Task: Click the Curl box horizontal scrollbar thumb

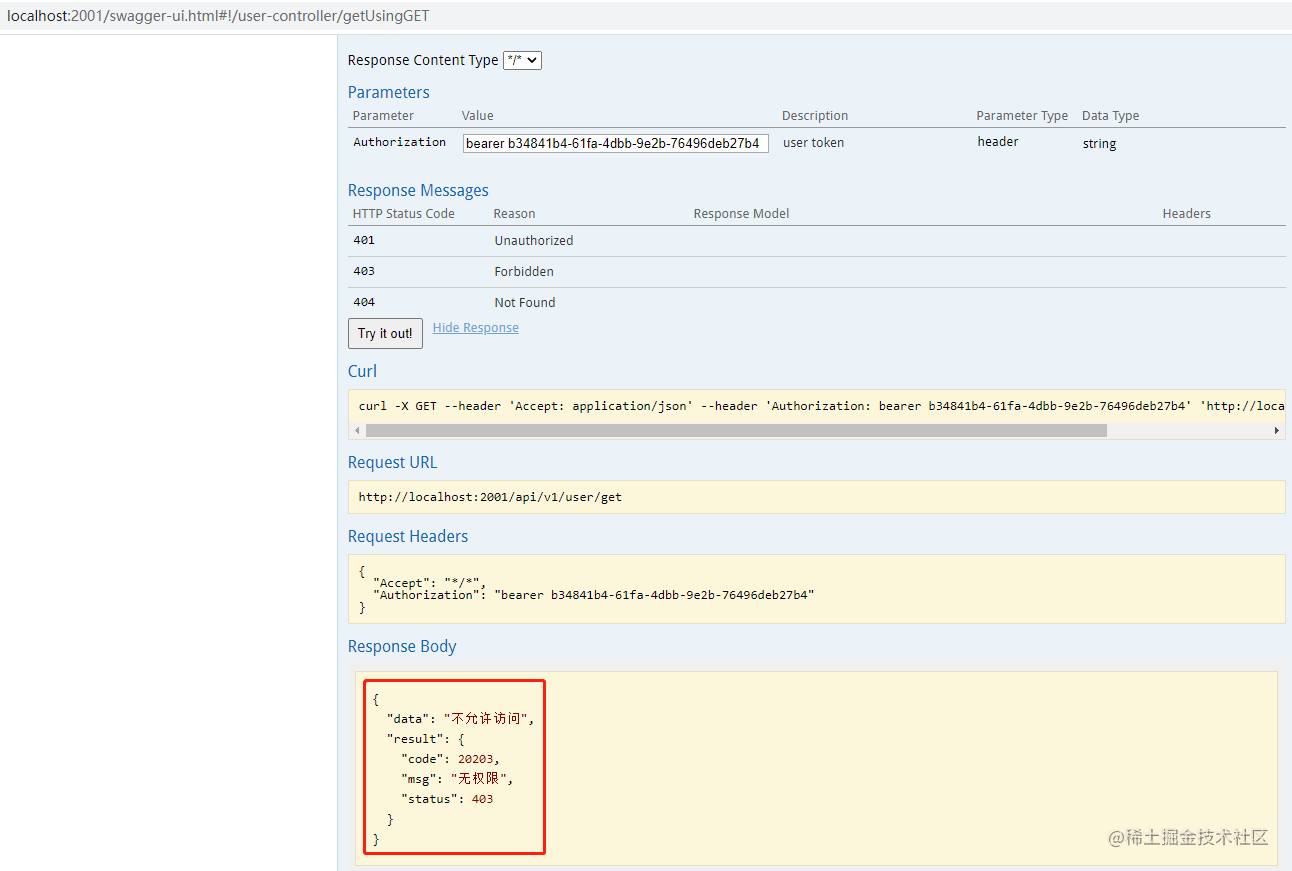Action: (x=736, y=430)
